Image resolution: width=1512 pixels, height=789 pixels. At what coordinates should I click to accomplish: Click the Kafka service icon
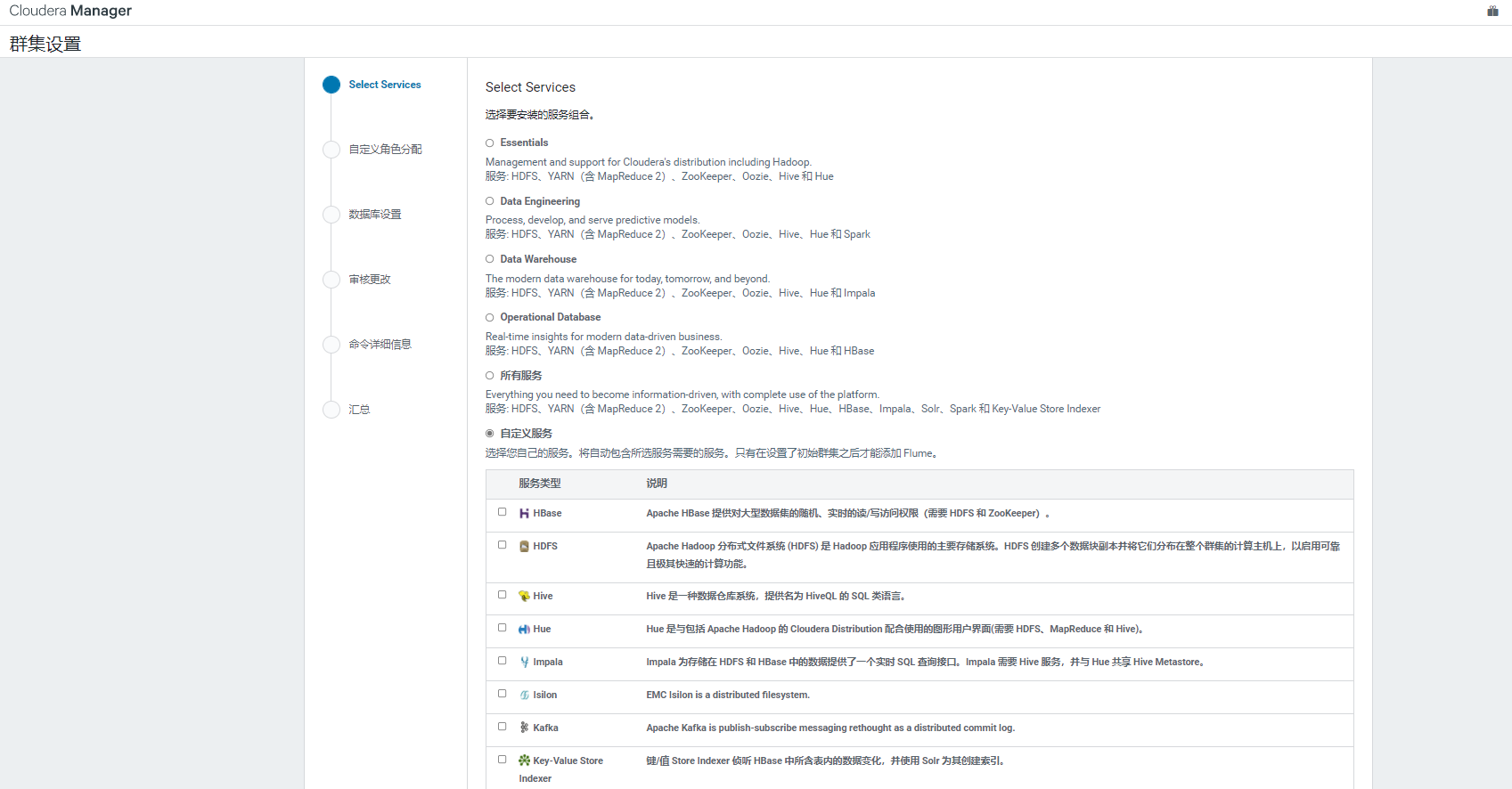pos(524,728)
